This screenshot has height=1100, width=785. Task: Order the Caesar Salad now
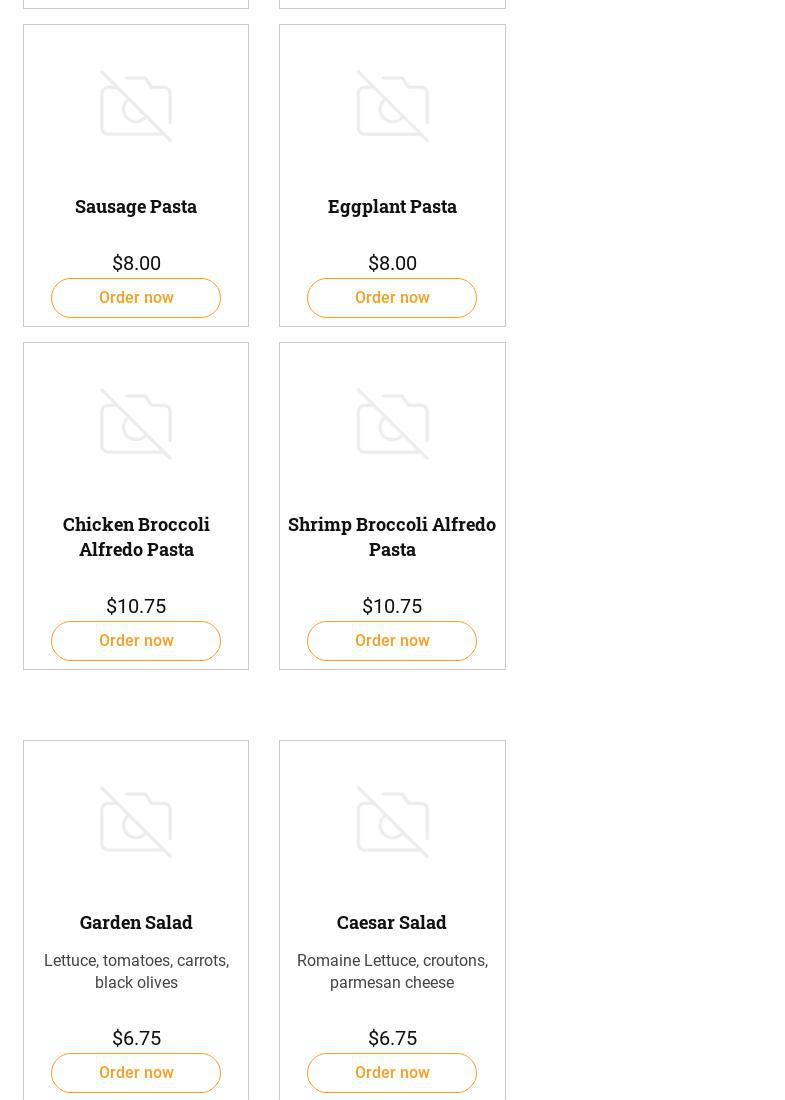coord(392,1073)
